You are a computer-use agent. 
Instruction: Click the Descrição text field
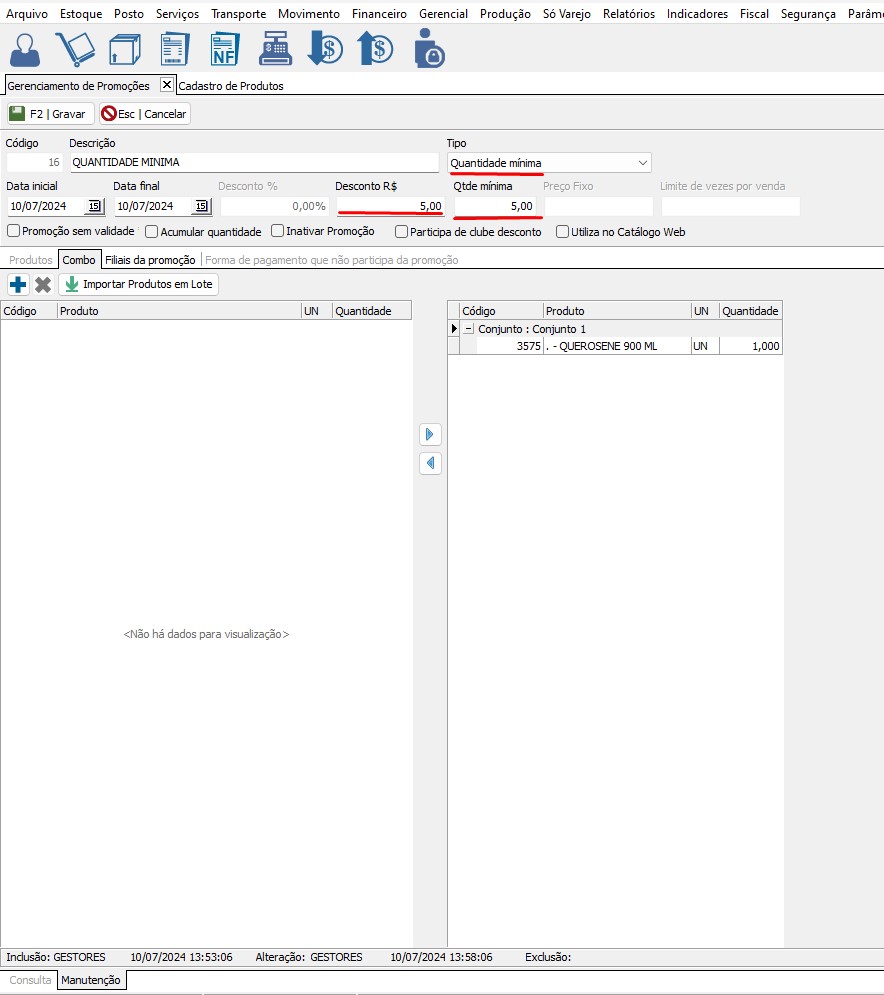pos(254,163)
